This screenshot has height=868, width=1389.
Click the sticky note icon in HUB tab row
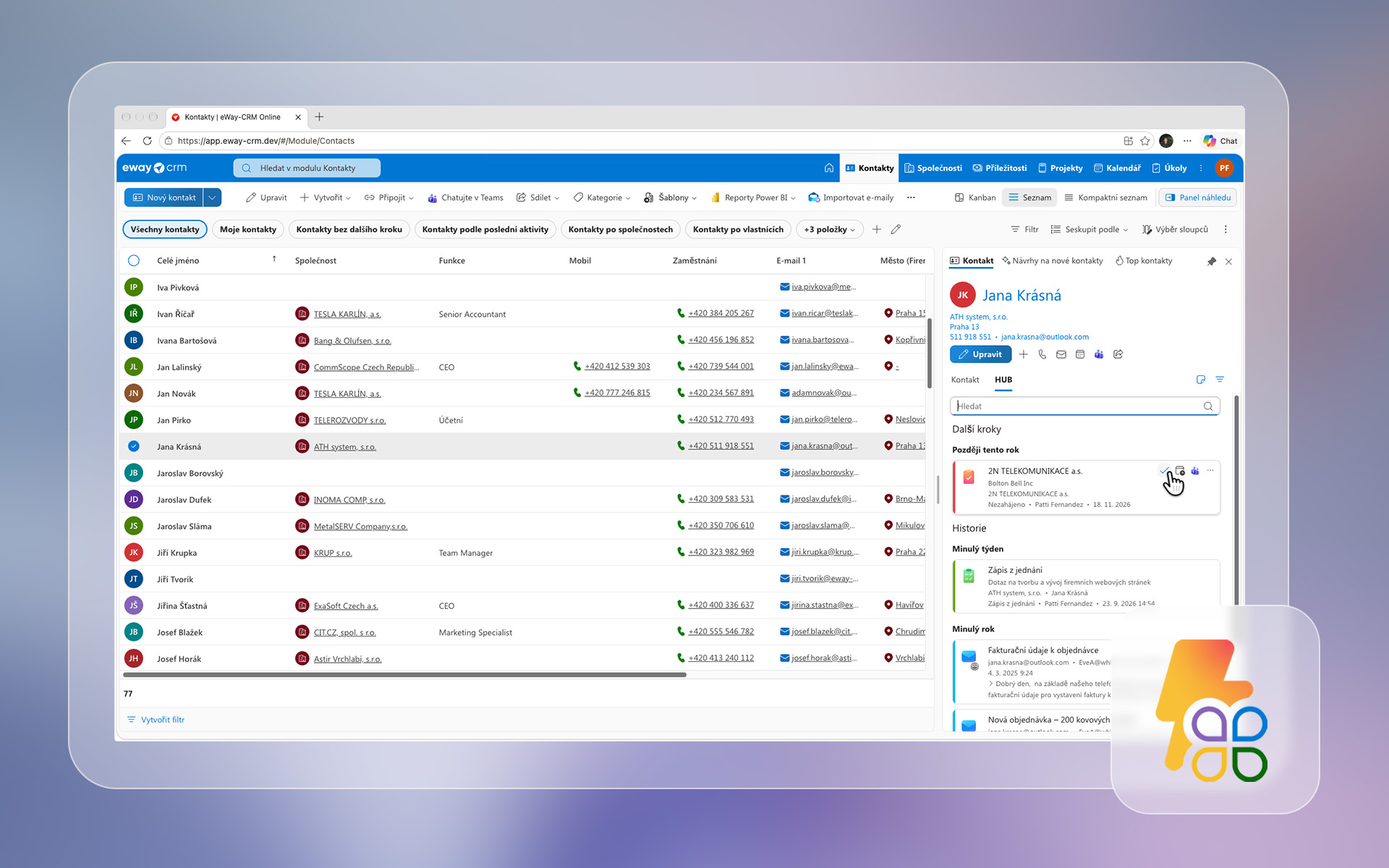[1200, 380]
